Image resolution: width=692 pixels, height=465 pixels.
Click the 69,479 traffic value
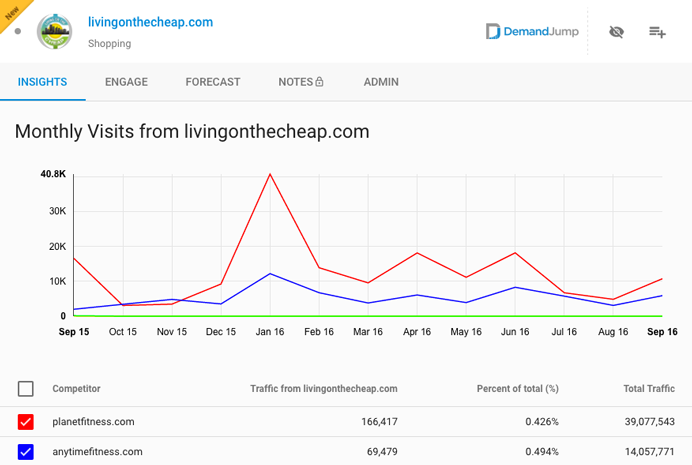pos(382,452)
